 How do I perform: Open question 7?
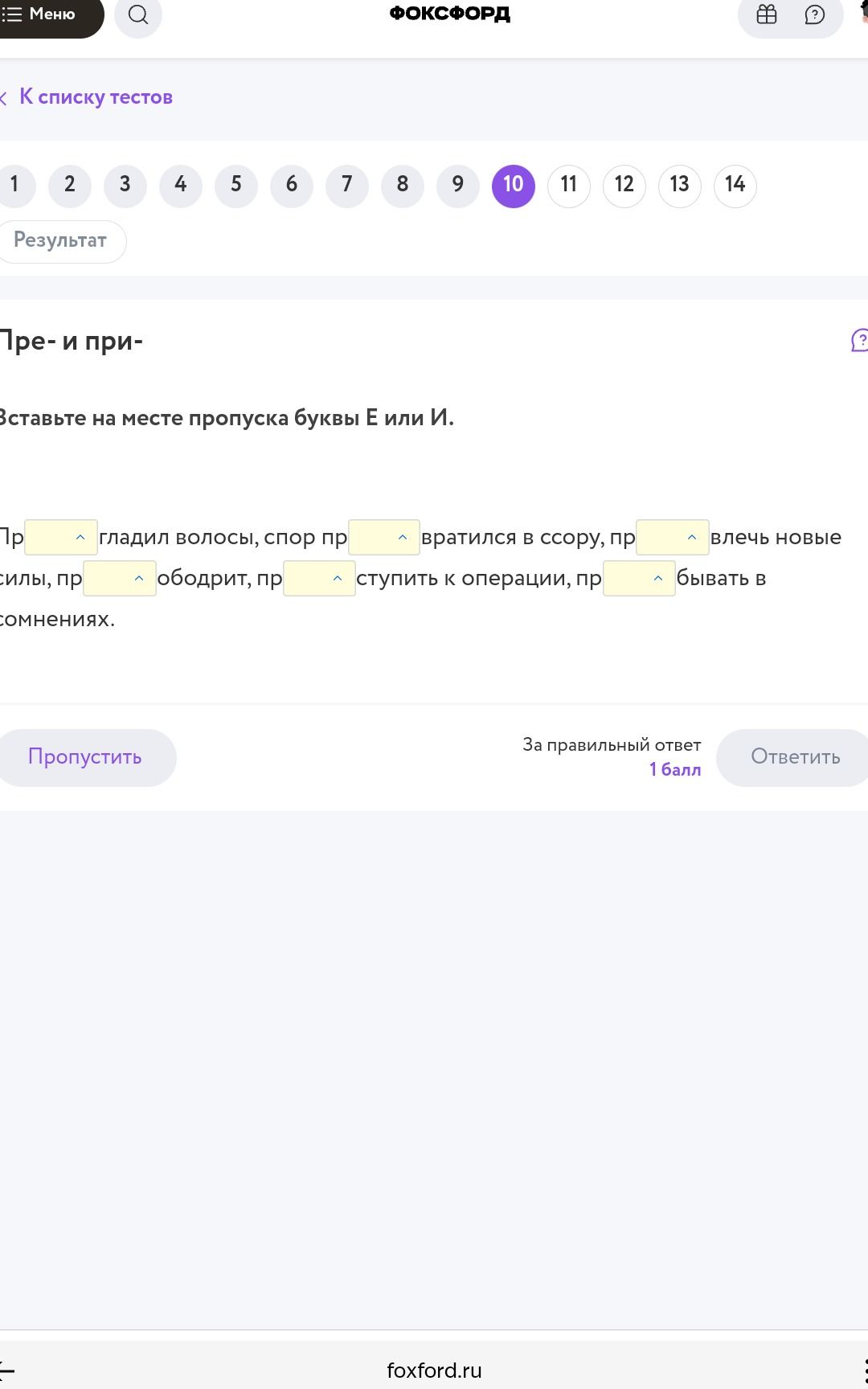pyautogui.click(x=347, y=185)
